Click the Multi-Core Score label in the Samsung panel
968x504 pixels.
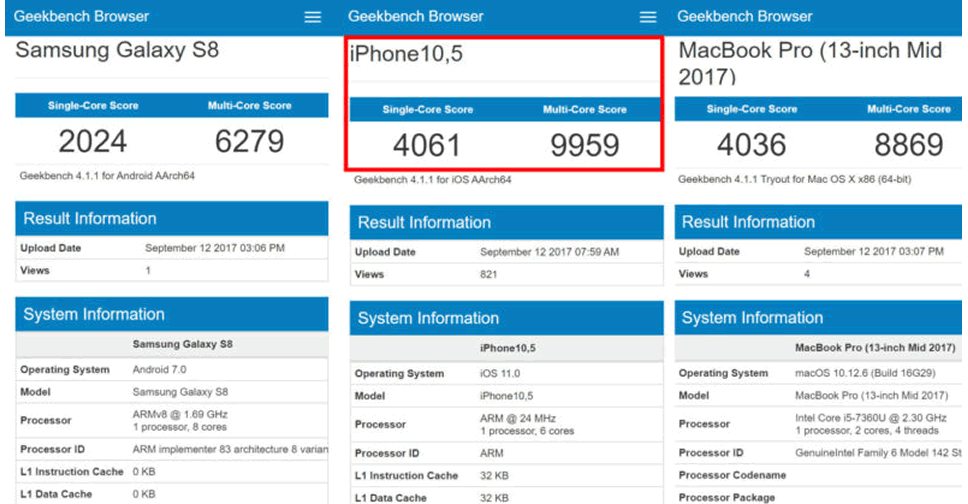pos(249,105)
